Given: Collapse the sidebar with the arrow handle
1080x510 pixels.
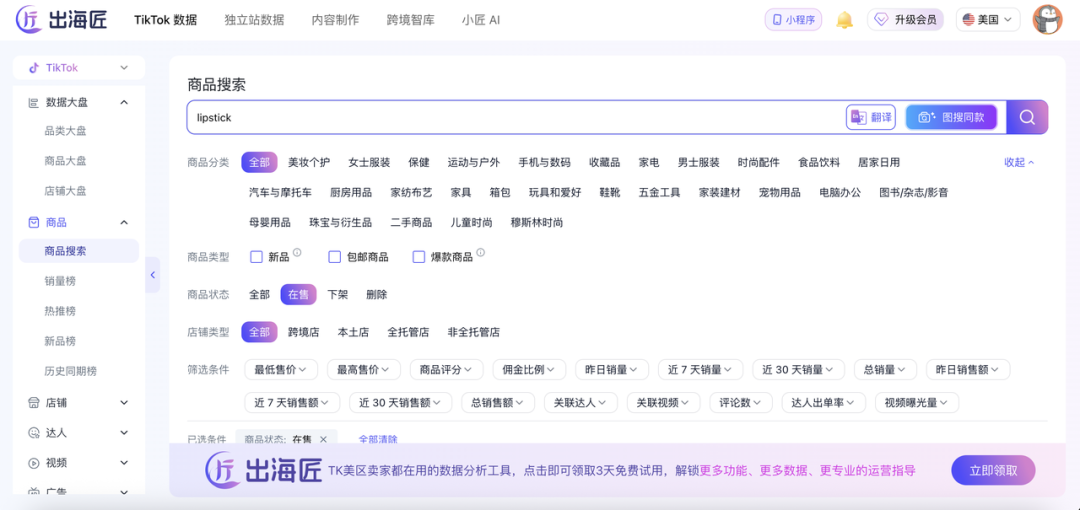Looking at the screenshot, I should [x=152, y=275].
